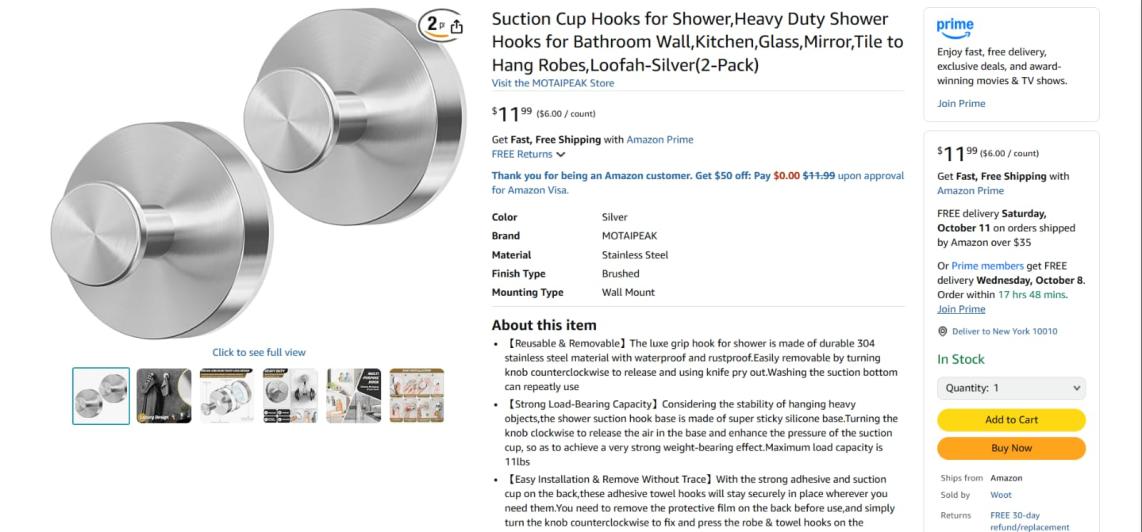Click Join Prime link in top Prime box

coord(961,104)
